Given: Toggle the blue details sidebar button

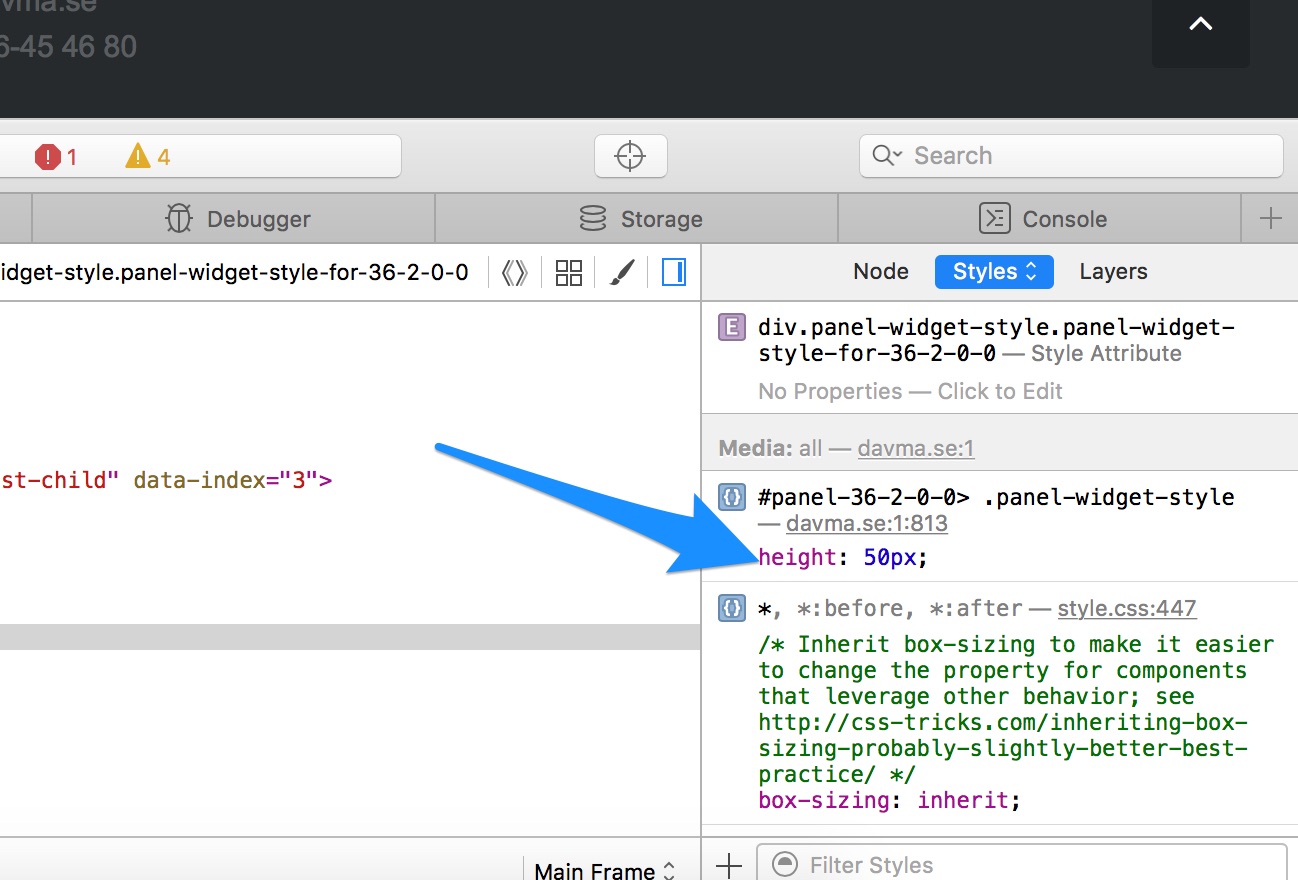Looking at the screenshot, I should (x=674, y=272).
